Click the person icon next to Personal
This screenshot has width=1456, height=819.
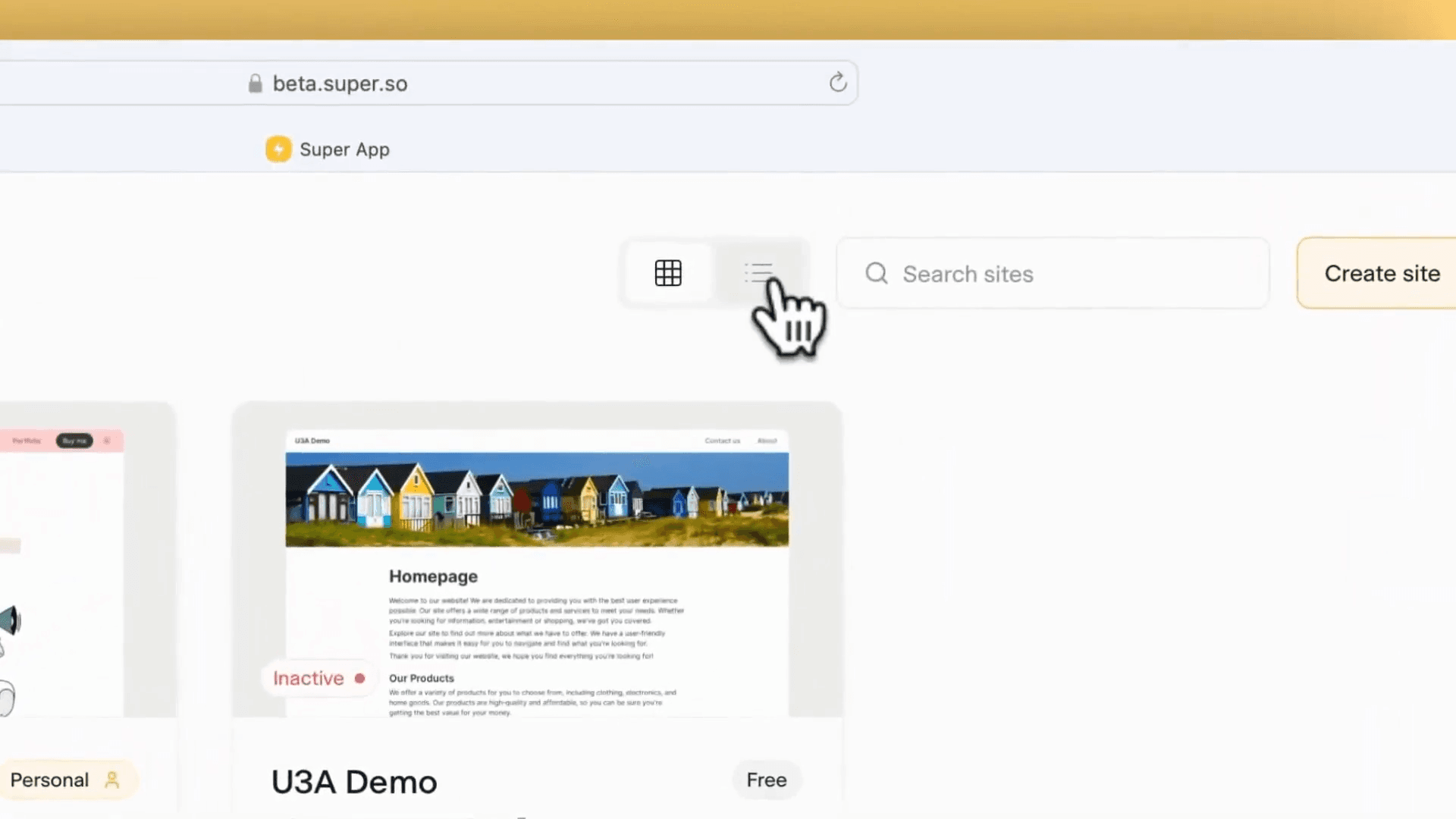(112, 780)
